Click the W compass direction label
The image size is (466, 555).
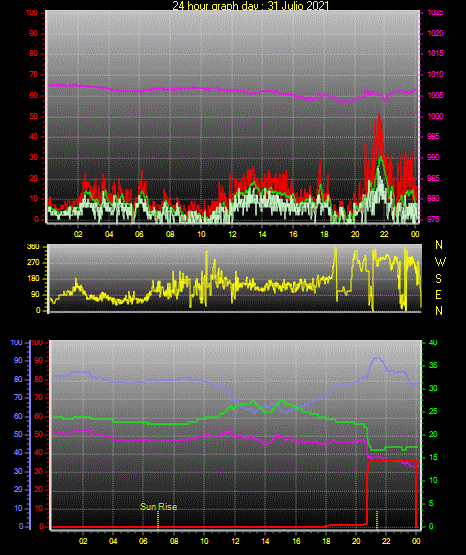click(x=440, y=262)
